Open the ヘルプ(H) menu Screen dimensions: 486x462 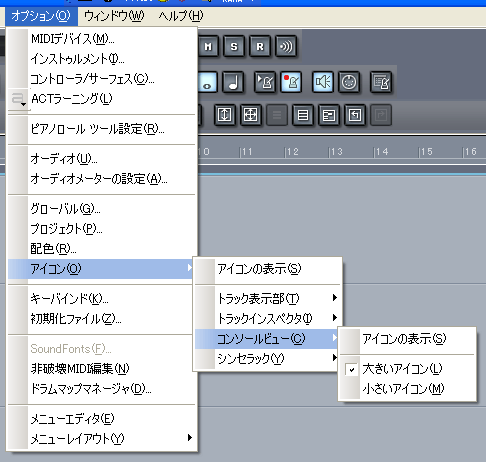[x=181, y=16]
